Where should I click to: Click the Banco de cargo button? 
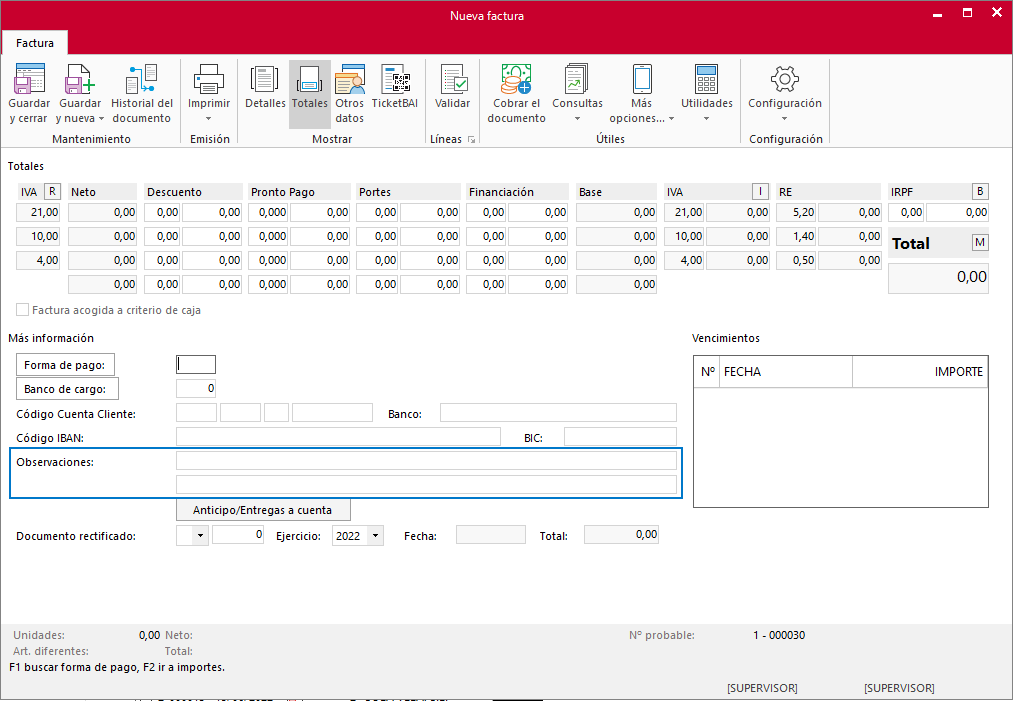click(68, 389)
